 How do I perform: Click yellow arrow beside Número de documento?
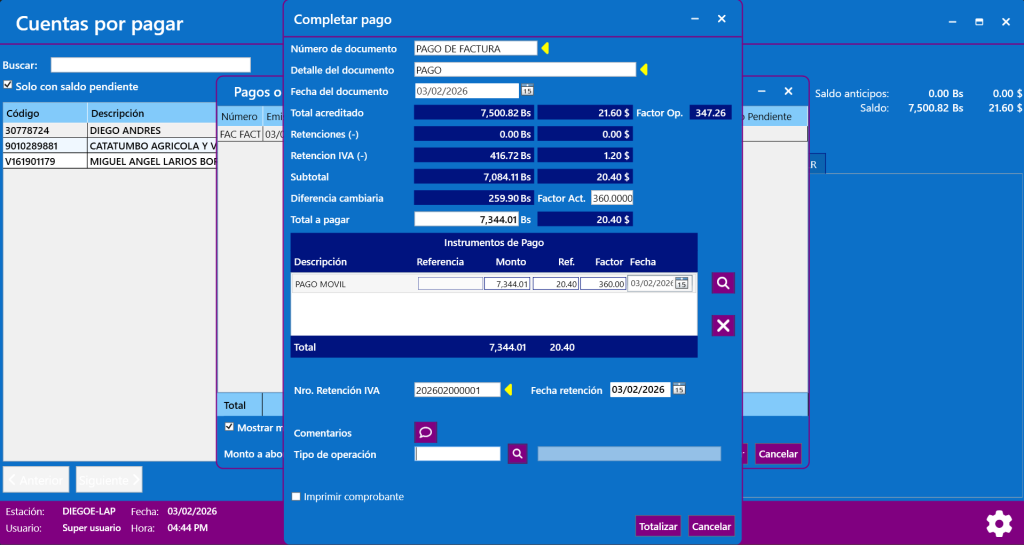[x=545, y=48]
